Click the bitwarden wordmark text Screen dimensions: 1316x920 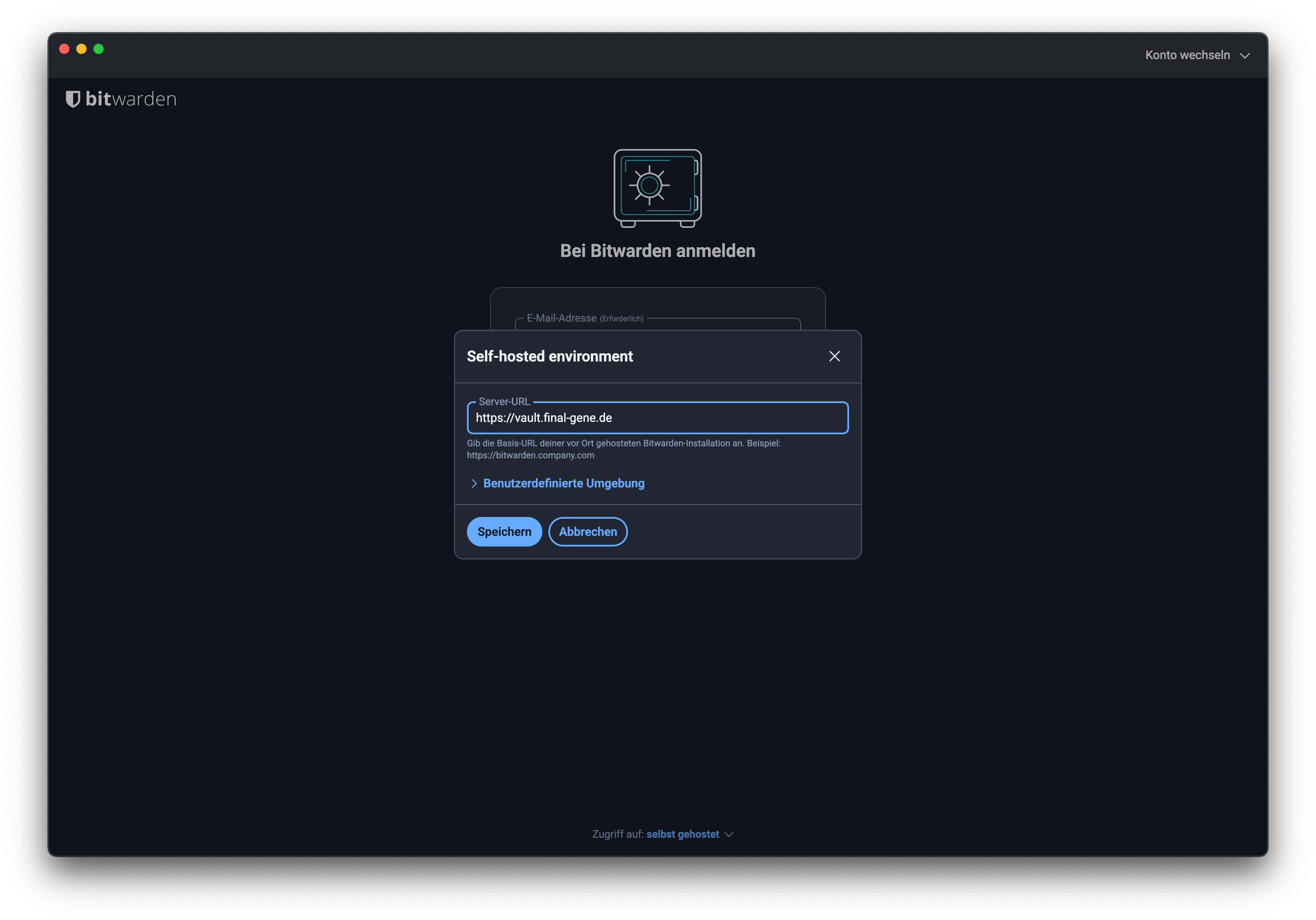pyautogui.click(x=131, y=99)
